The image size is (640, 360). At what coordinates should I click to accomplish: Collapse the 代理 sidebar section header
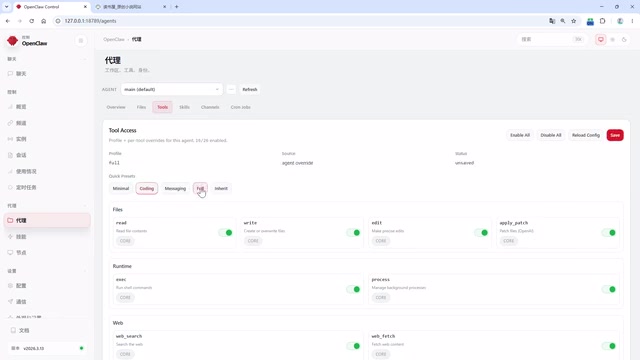tap(47, 206)
